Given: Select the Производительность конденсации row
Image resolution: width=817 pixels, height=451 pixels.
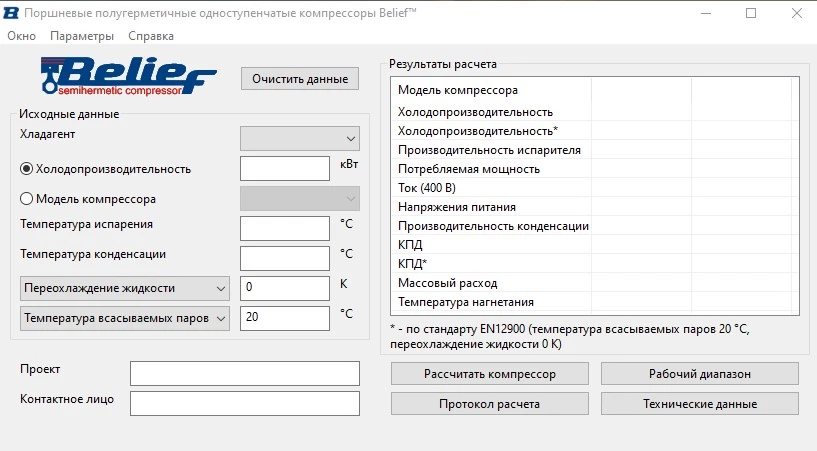Looking at the screenshot, I should (x=595, y=226).
